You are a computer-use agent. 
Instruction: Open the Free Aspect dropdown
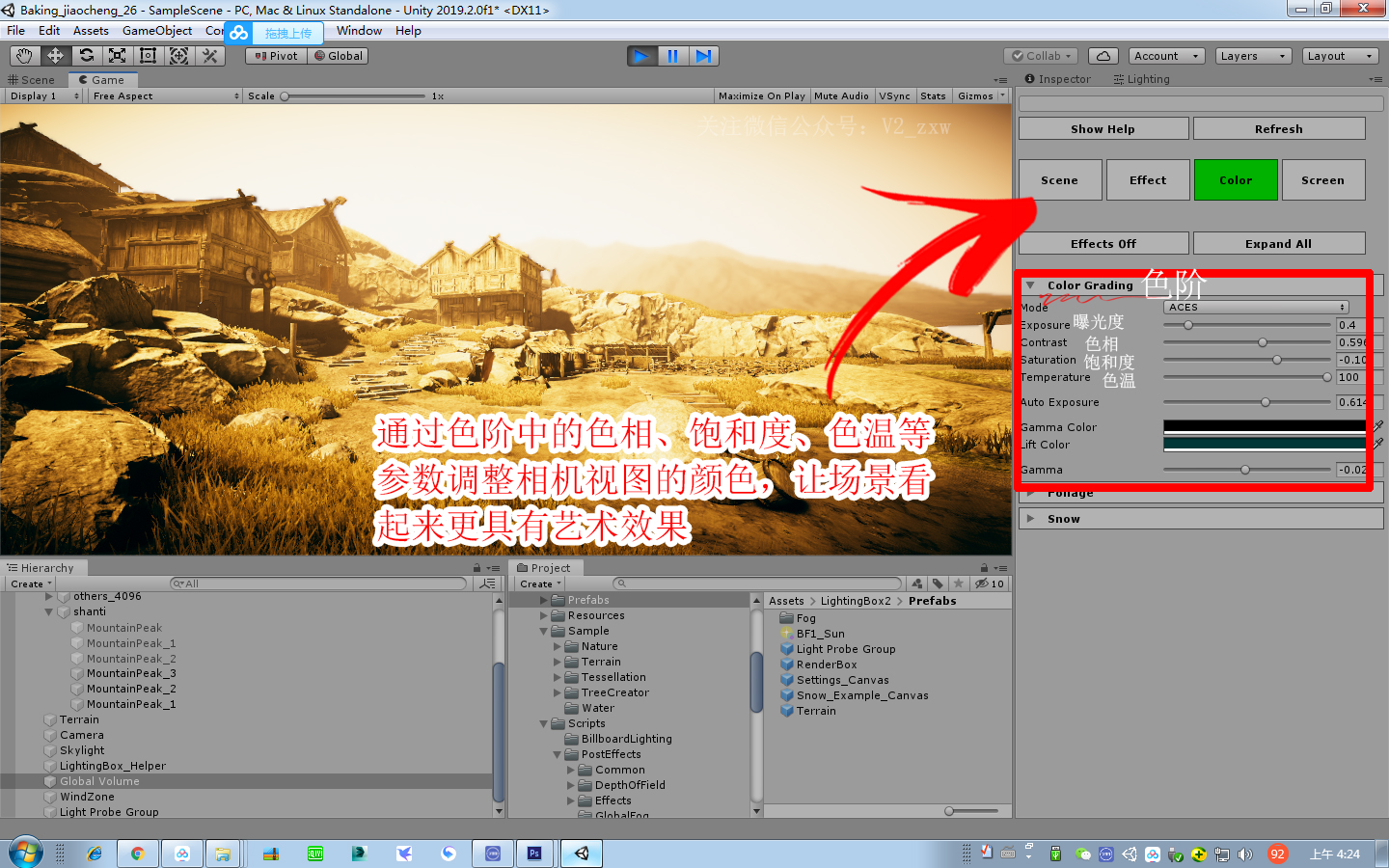[x=166, y=95]
